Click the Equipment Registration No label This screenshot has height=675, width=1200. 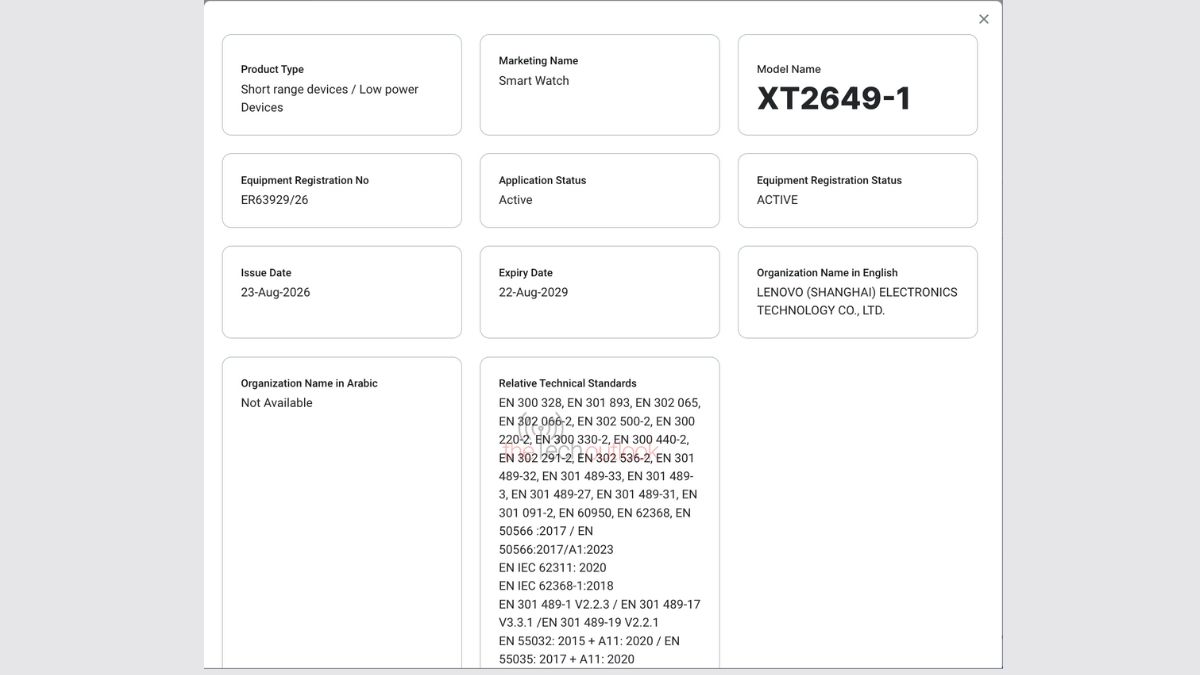[x=304, y=180]
